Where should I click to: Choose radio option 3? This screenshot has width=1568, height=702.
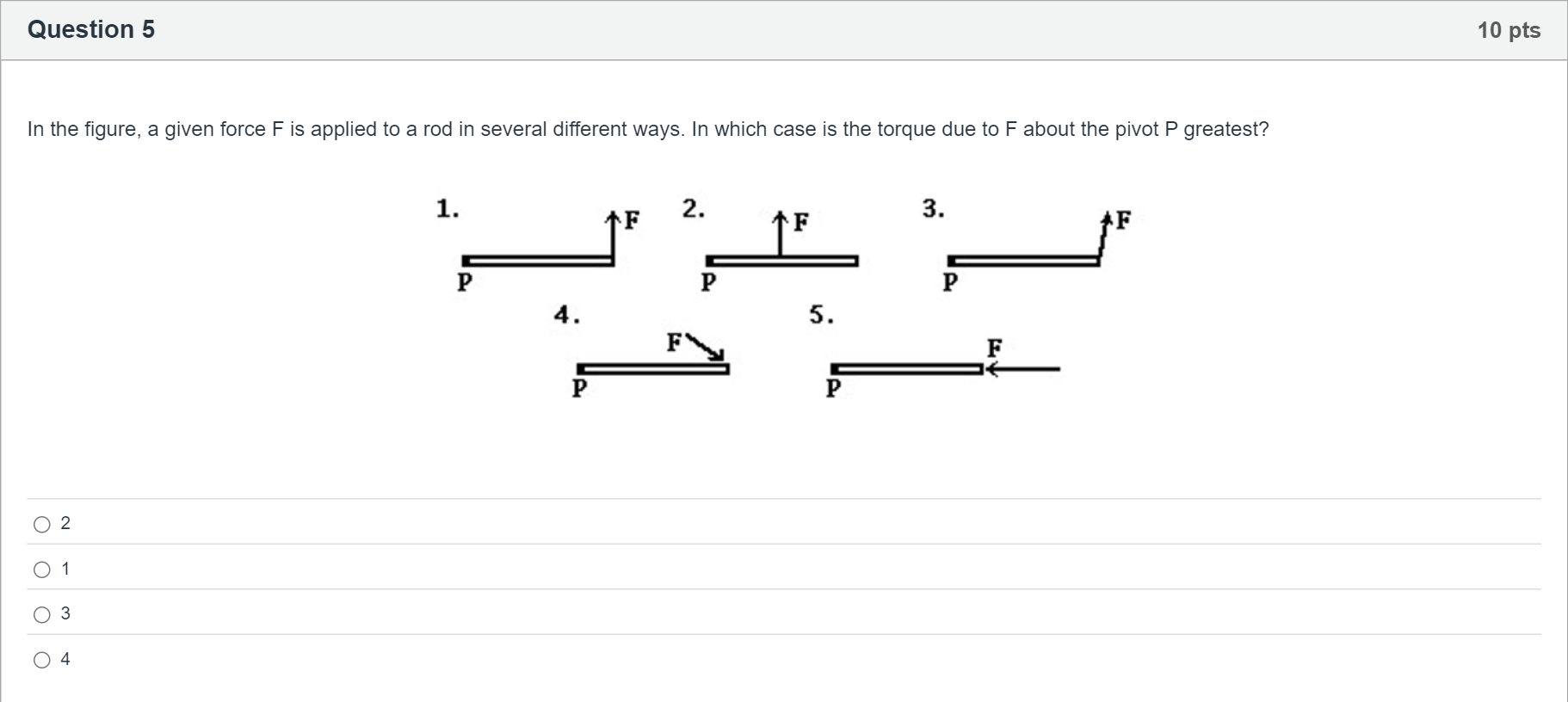(x=42, y=614)
